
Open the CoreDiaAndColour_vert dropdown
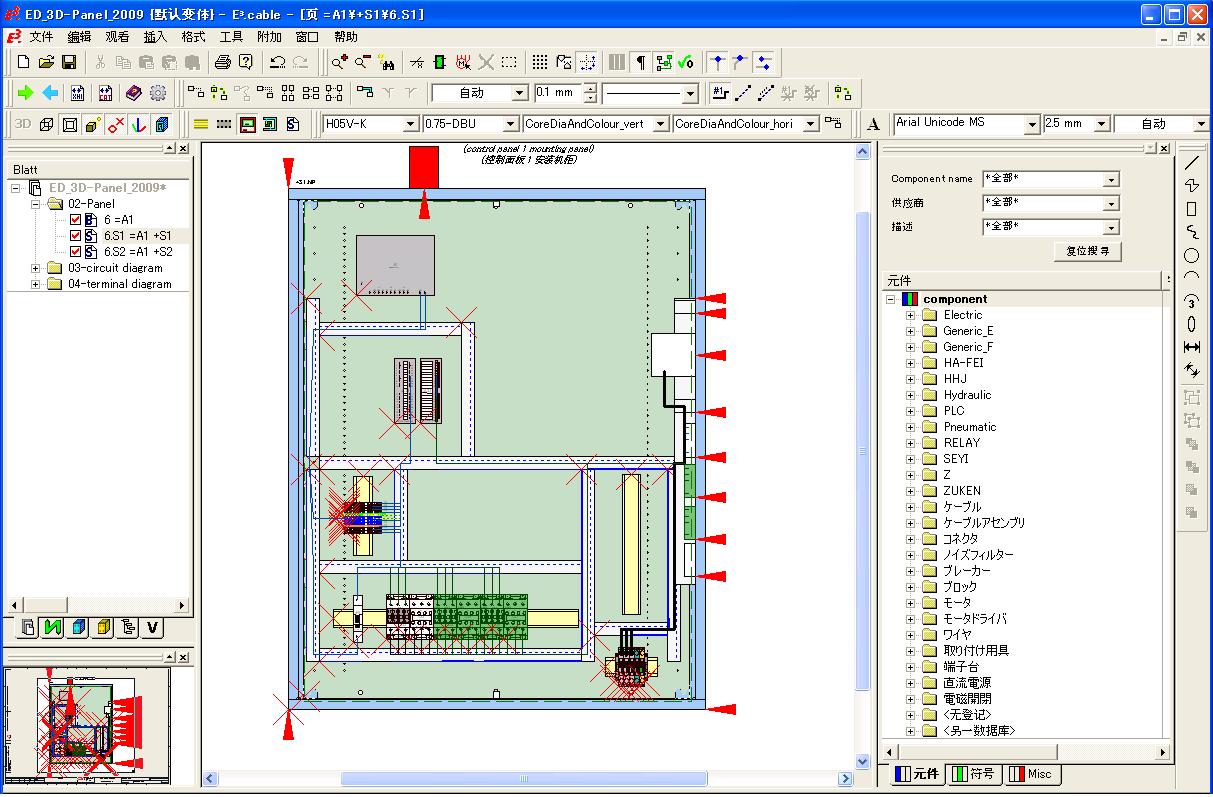(x=662, y=124)
